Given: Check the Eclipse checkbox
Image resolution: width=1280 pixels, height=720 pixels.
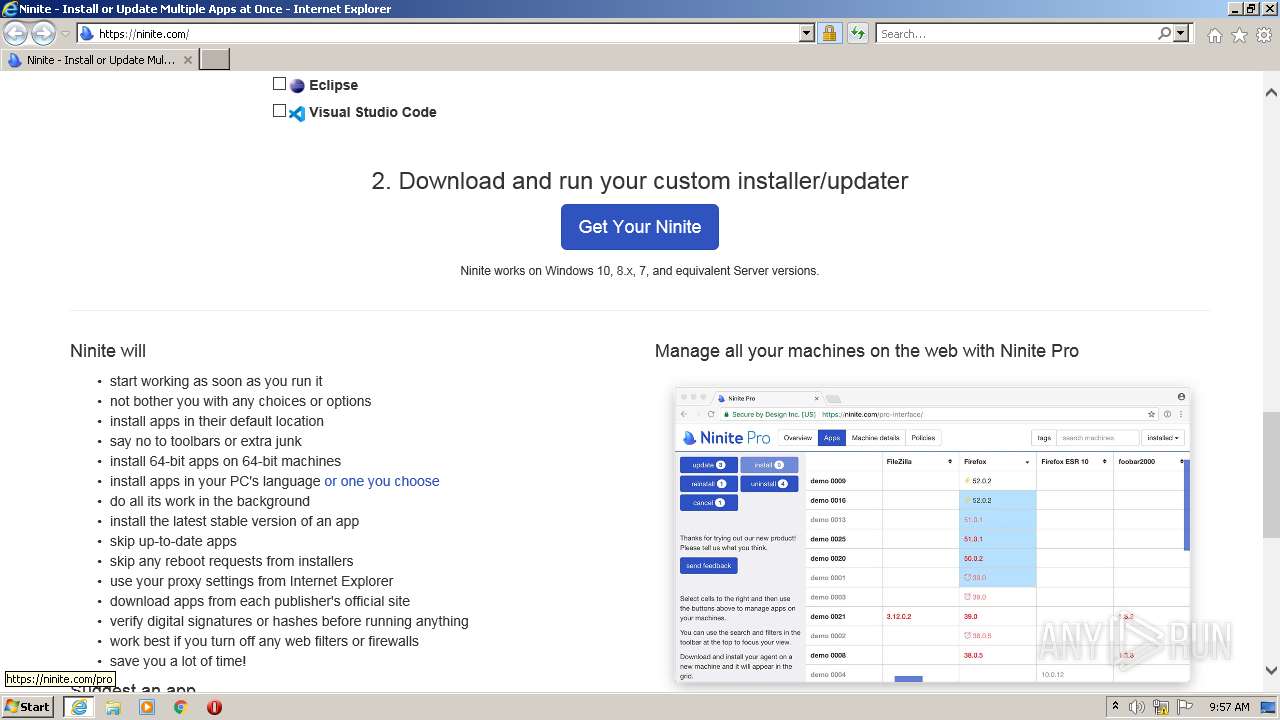Looking at the screenshot, I should click(x=280, y=84).
